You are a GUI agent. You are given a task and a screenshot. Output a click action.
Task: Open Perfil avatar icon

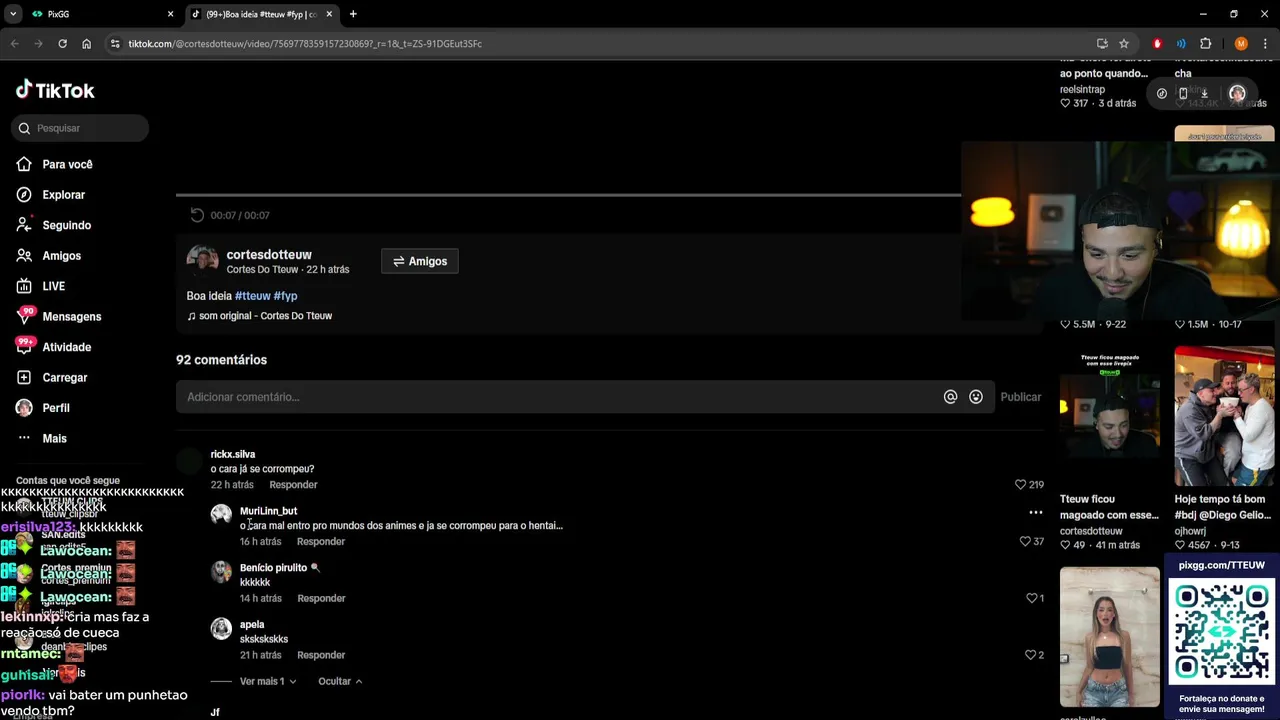[x=24, y=408]
